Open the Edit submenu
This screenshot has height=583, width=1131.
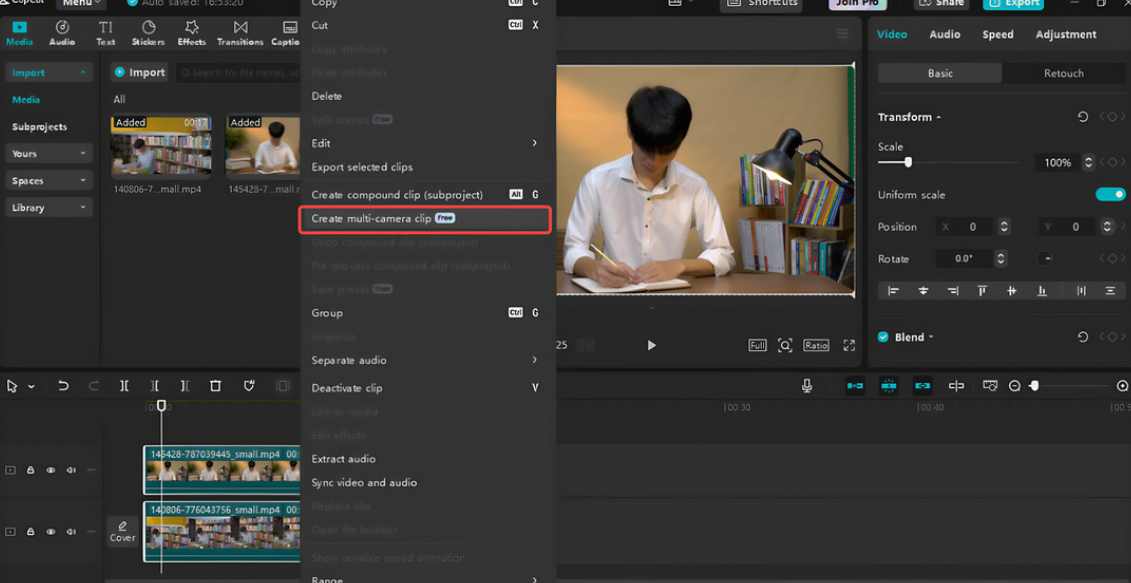(x=426, y=143)
